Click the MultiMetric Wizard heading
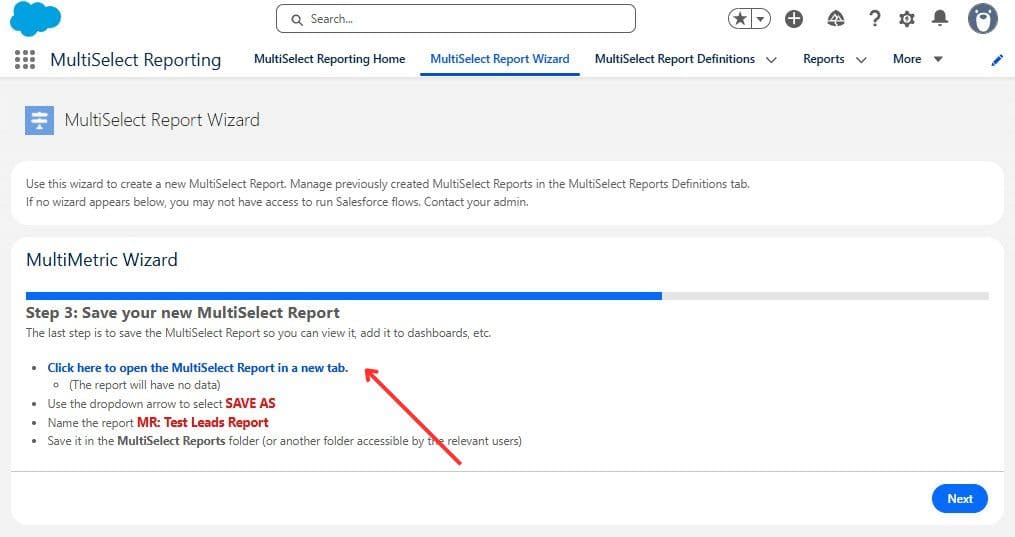 (102, 259)
